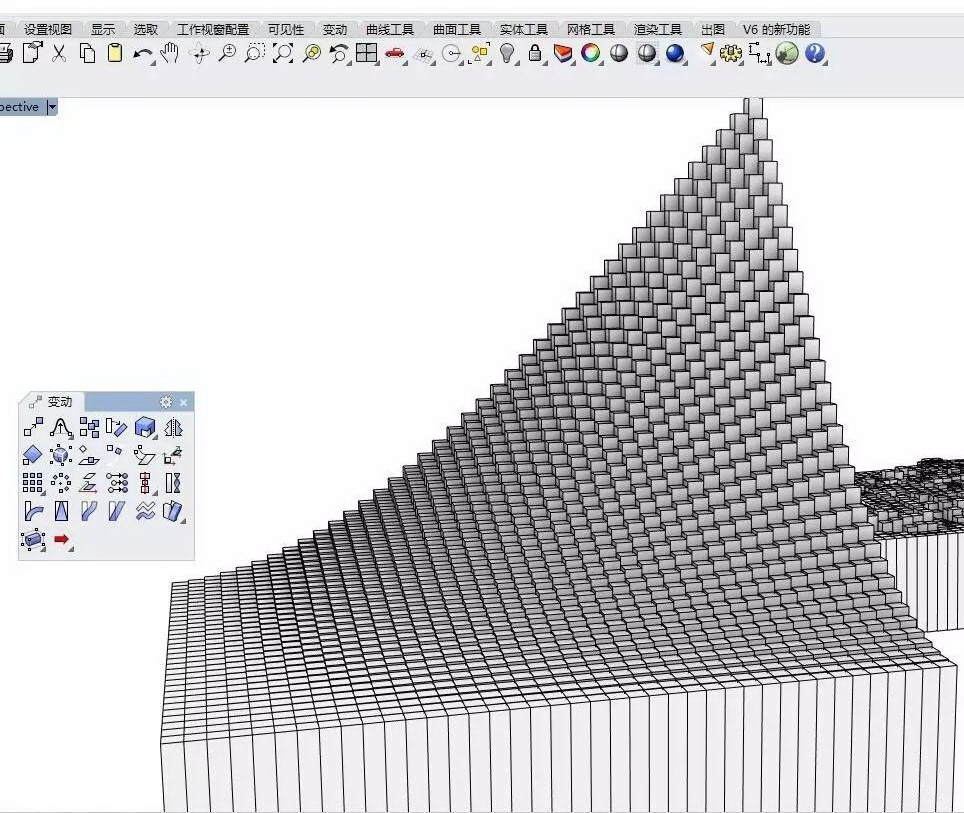Select the Rotate view tool
Screen dimensions: 964x813
click(x=199, y=54)
